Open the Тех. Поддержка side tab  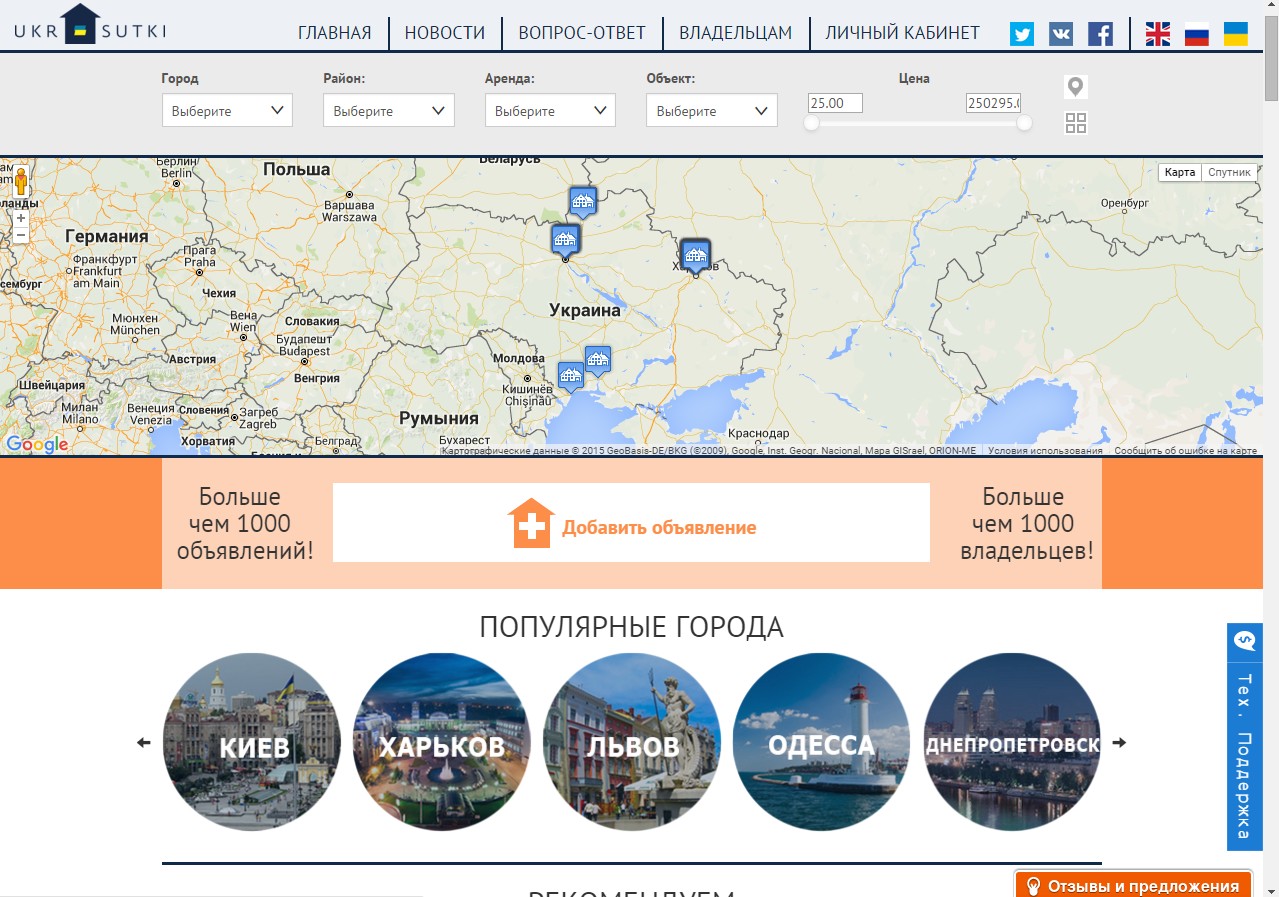1245,737
